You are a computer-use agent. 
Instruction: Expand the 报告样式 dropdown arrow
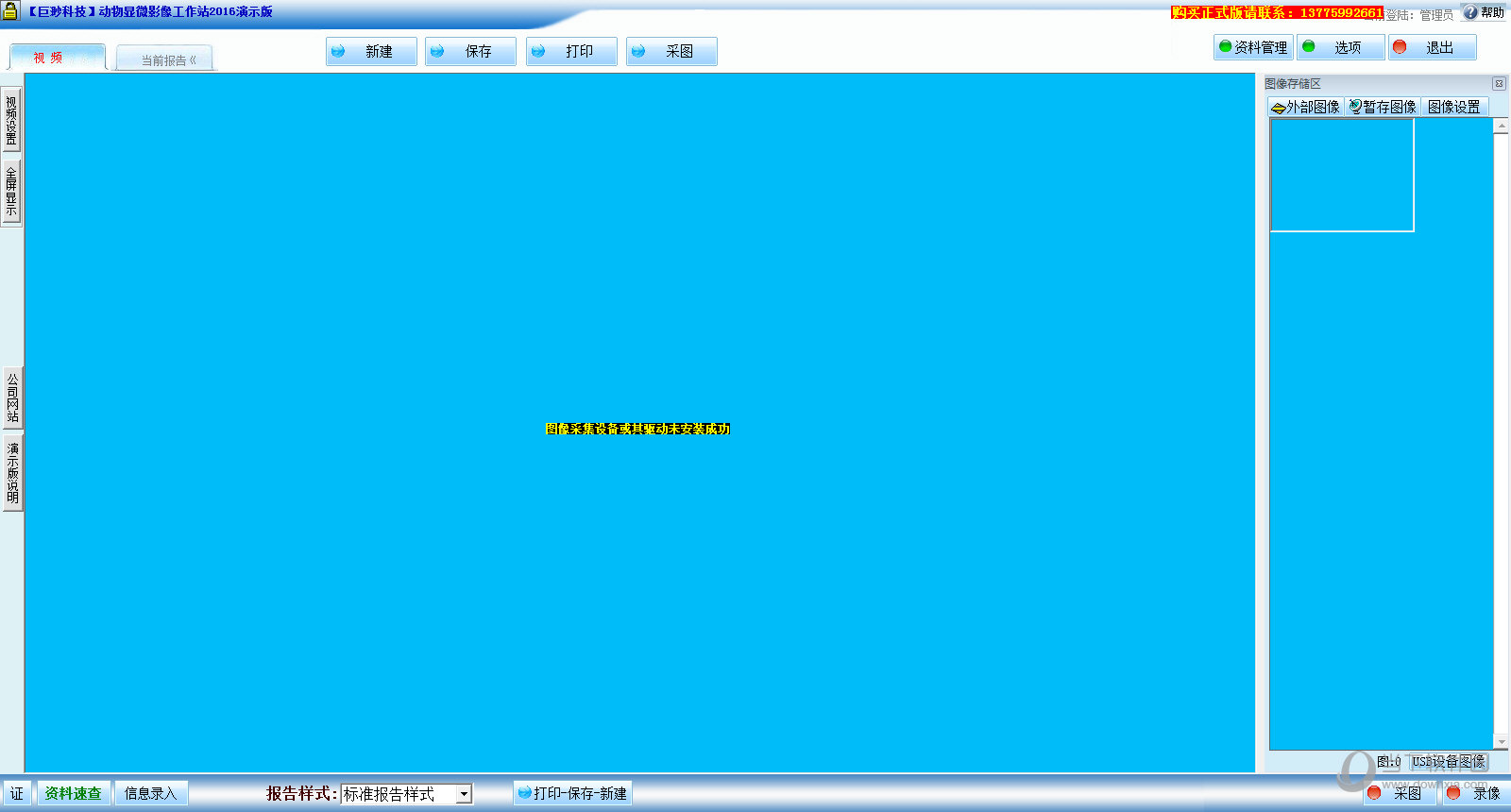click(x=464, y=794)
